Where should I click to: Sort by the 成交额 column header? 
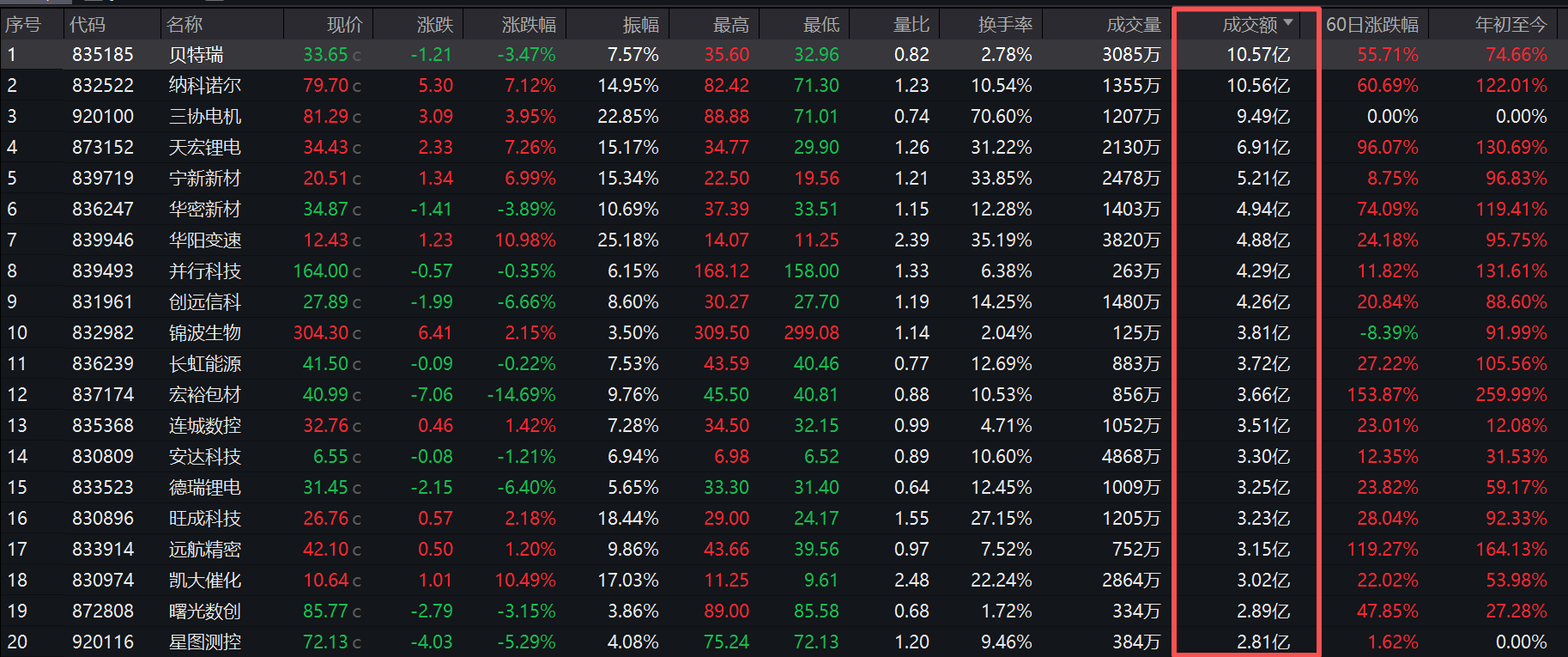1250,25
